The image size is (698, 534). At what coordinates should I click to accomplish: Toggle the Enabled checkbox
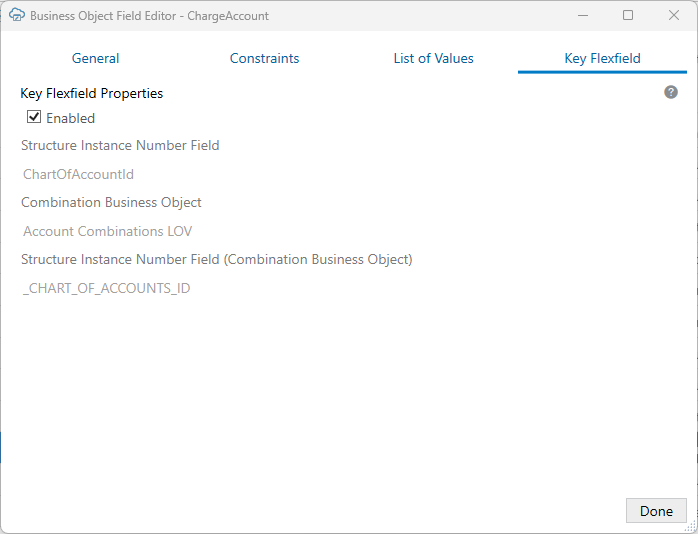click(x=34, y=118)
